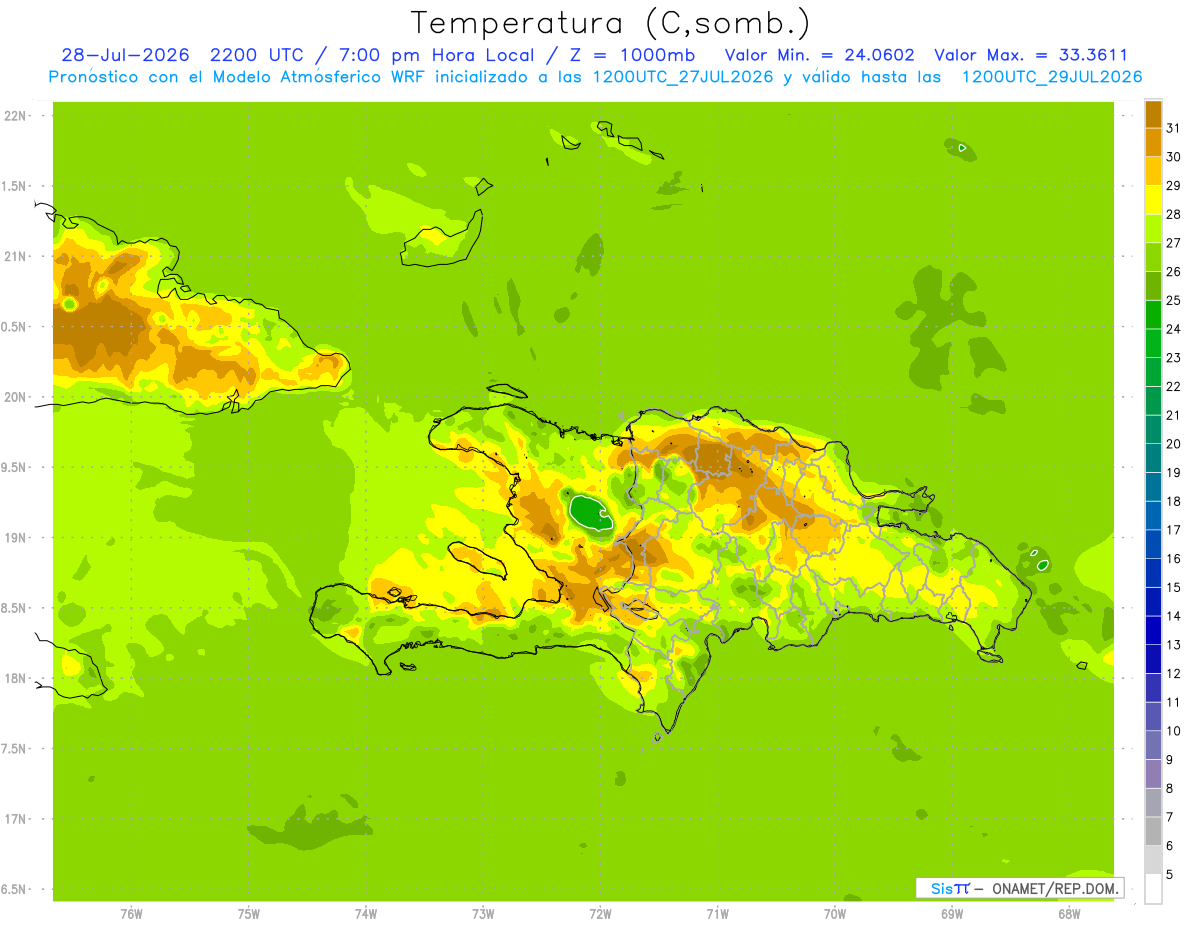
Task: Click legend value 25
Action: tap(1174, 300)
